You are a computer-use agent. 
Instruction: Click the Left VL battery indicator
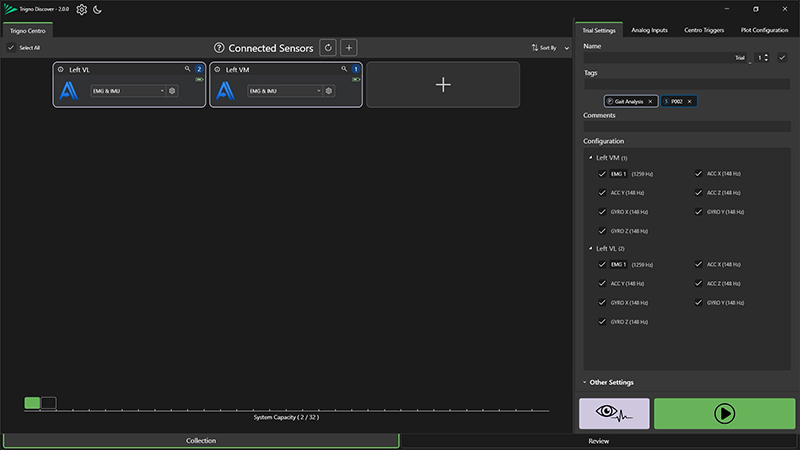coord(199,80)
